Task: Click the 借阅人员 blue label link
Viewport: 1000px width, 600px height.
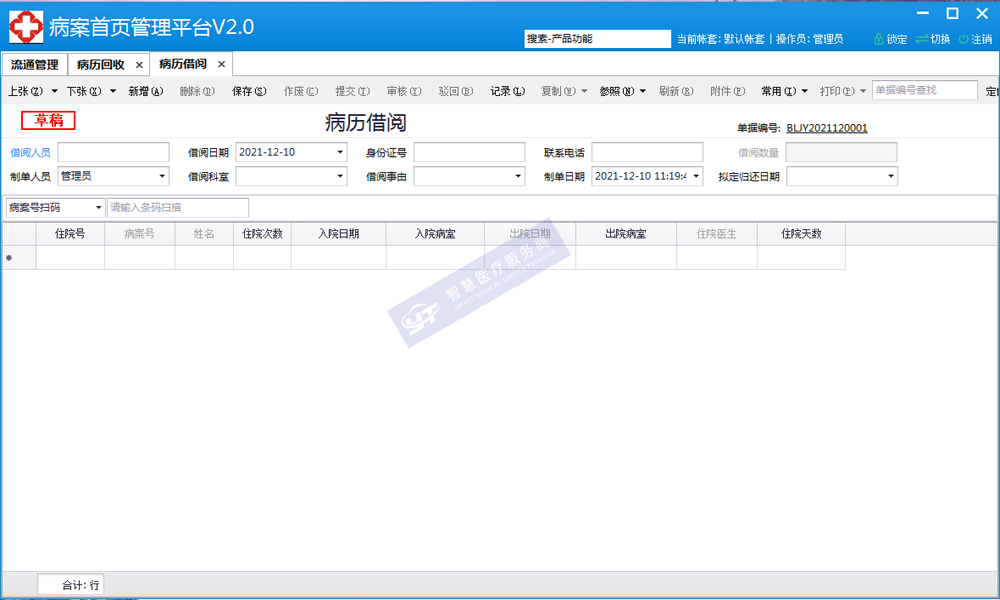Action: [30, 153]
